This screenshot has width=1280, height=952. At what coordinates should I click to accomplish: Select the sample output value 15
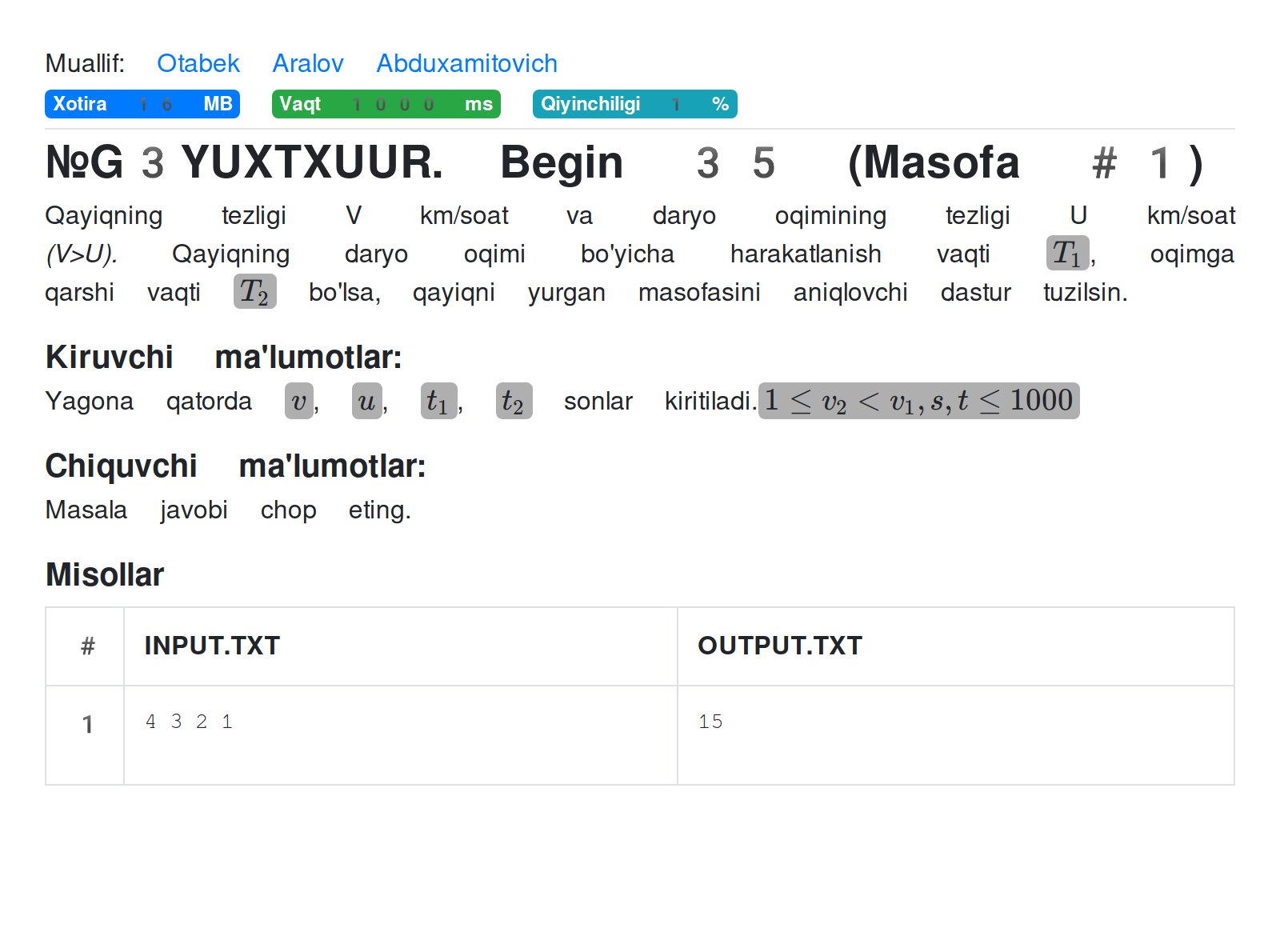click(710, 722)
